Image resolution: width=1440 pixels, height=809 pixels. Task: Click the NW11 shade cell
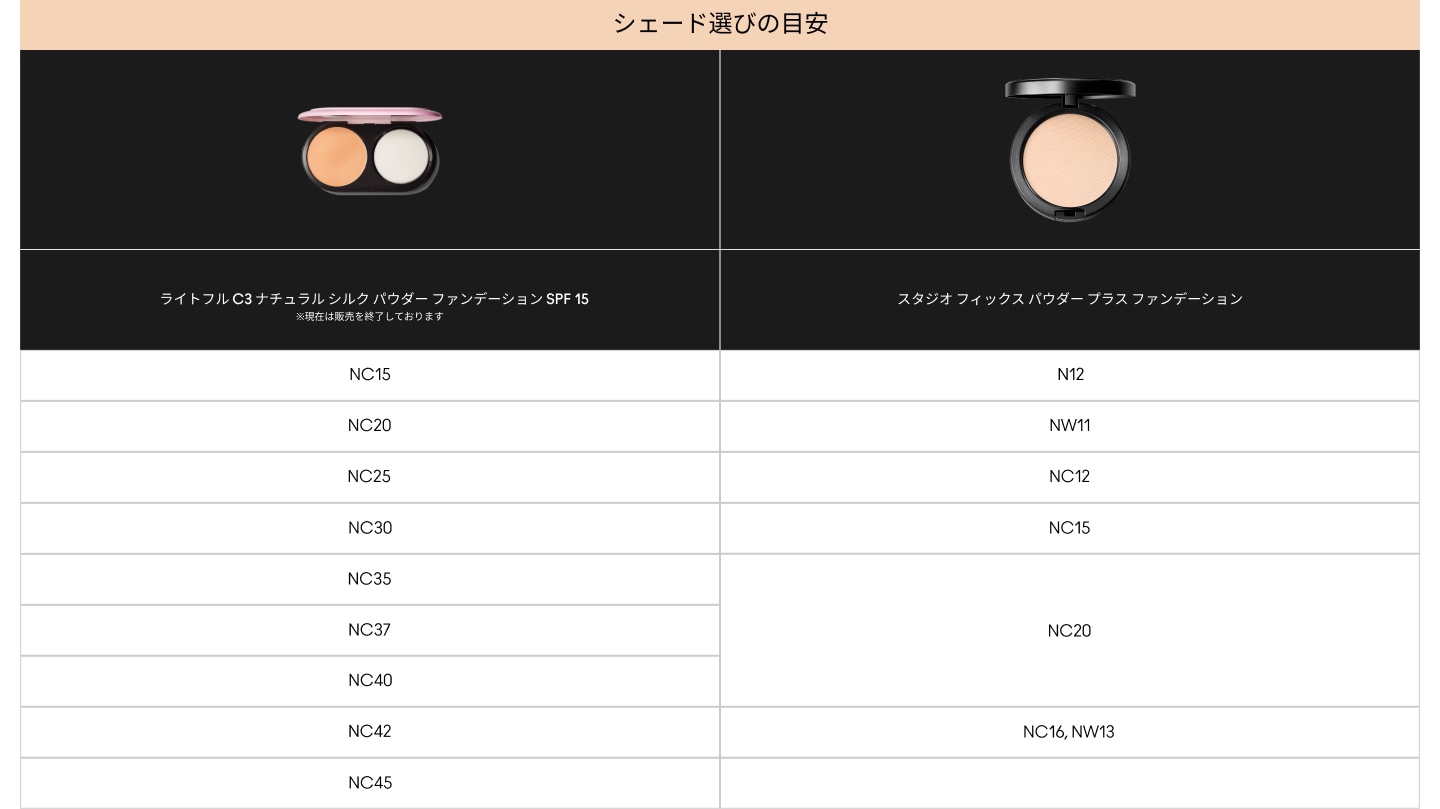pyautogui.click(x=1070, y=425)
